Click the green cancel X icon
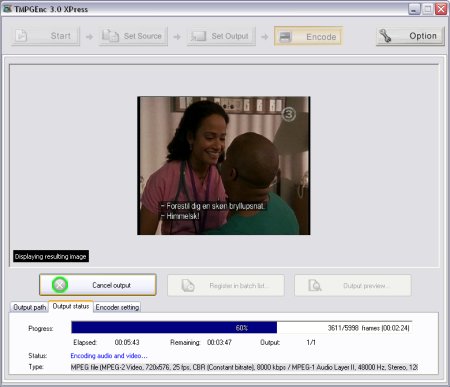 (60, 285)
